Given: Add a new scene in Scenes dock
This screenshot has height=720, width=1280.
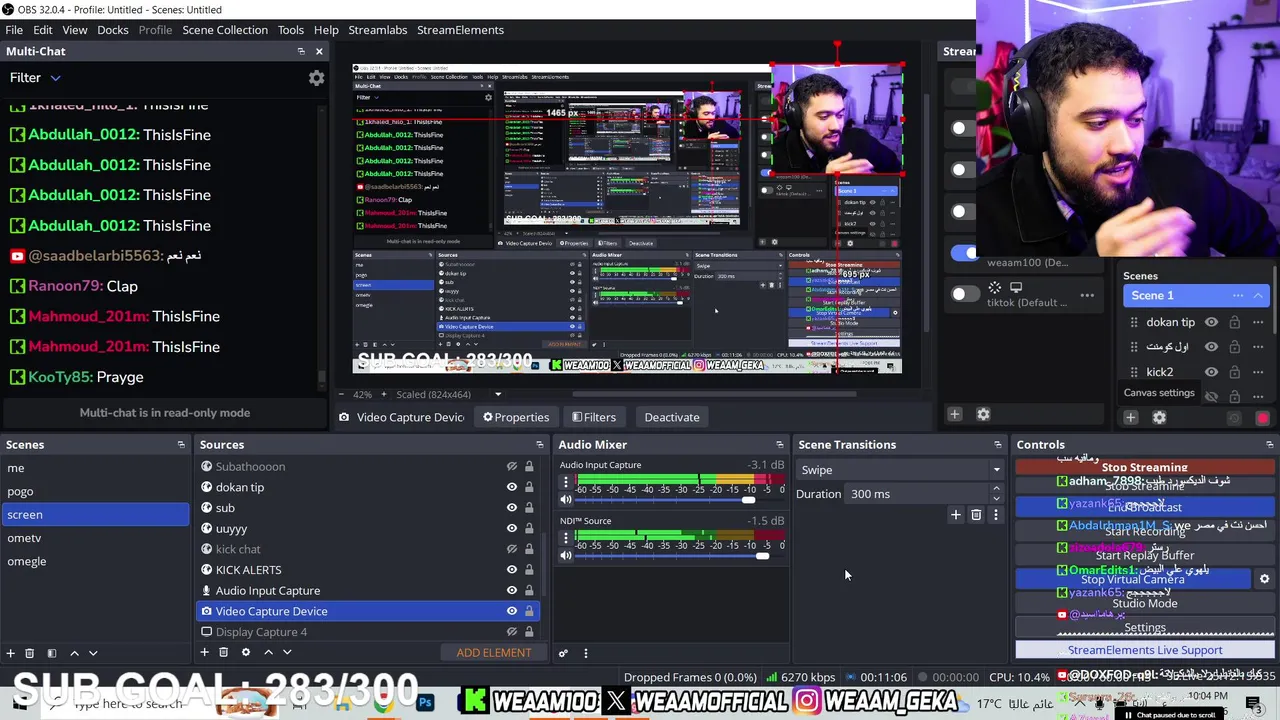Looking at the screenshot, I should click(10, 653).
